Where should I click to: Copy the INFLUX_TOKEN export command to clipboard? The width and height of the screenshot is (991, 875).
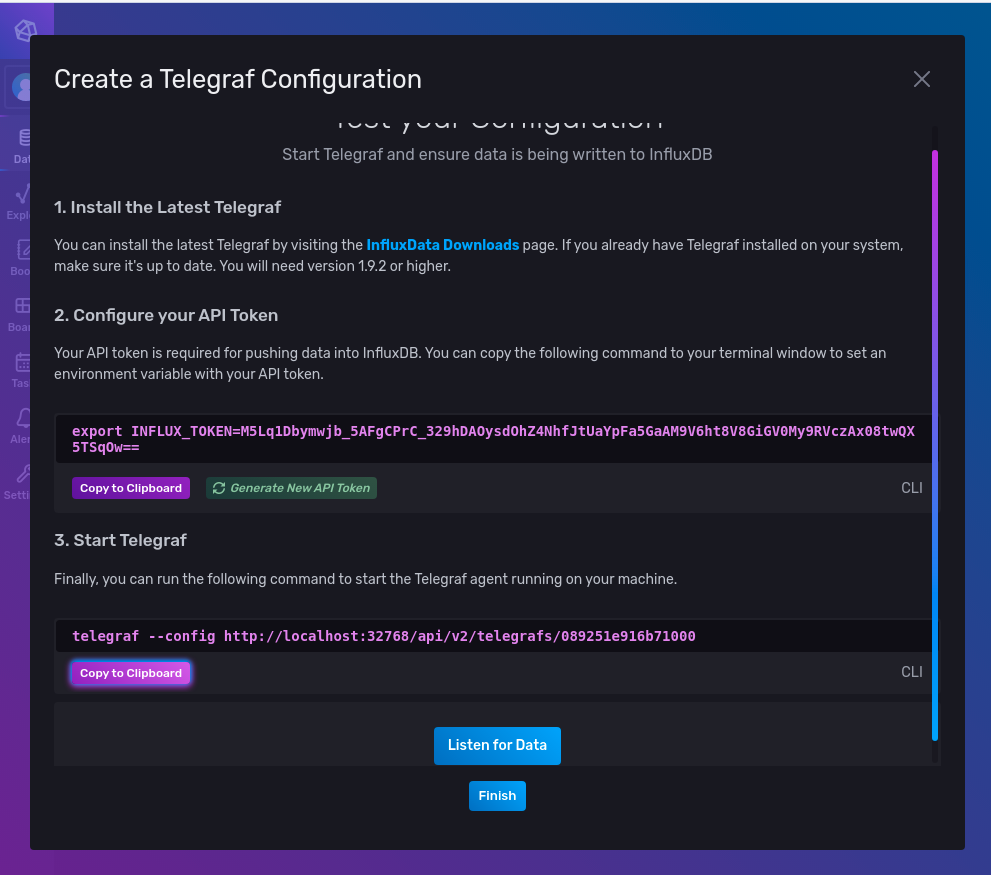click(131, 488)
